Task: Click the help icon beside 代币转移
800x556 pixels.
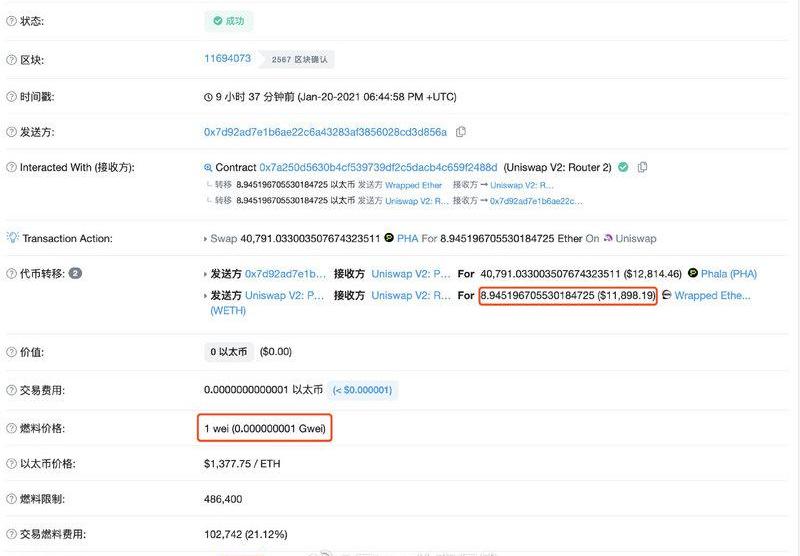Action: point(11,273)
